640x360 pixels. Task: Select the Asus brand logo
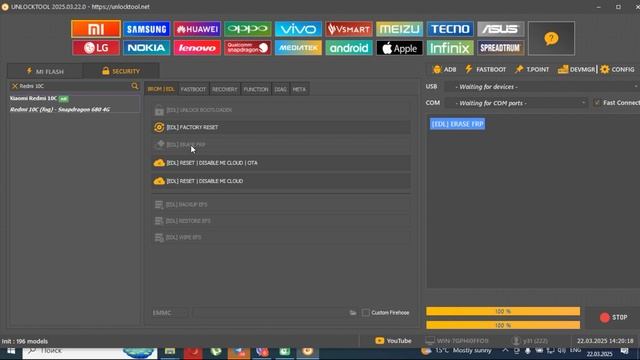(x=501, y=29)
